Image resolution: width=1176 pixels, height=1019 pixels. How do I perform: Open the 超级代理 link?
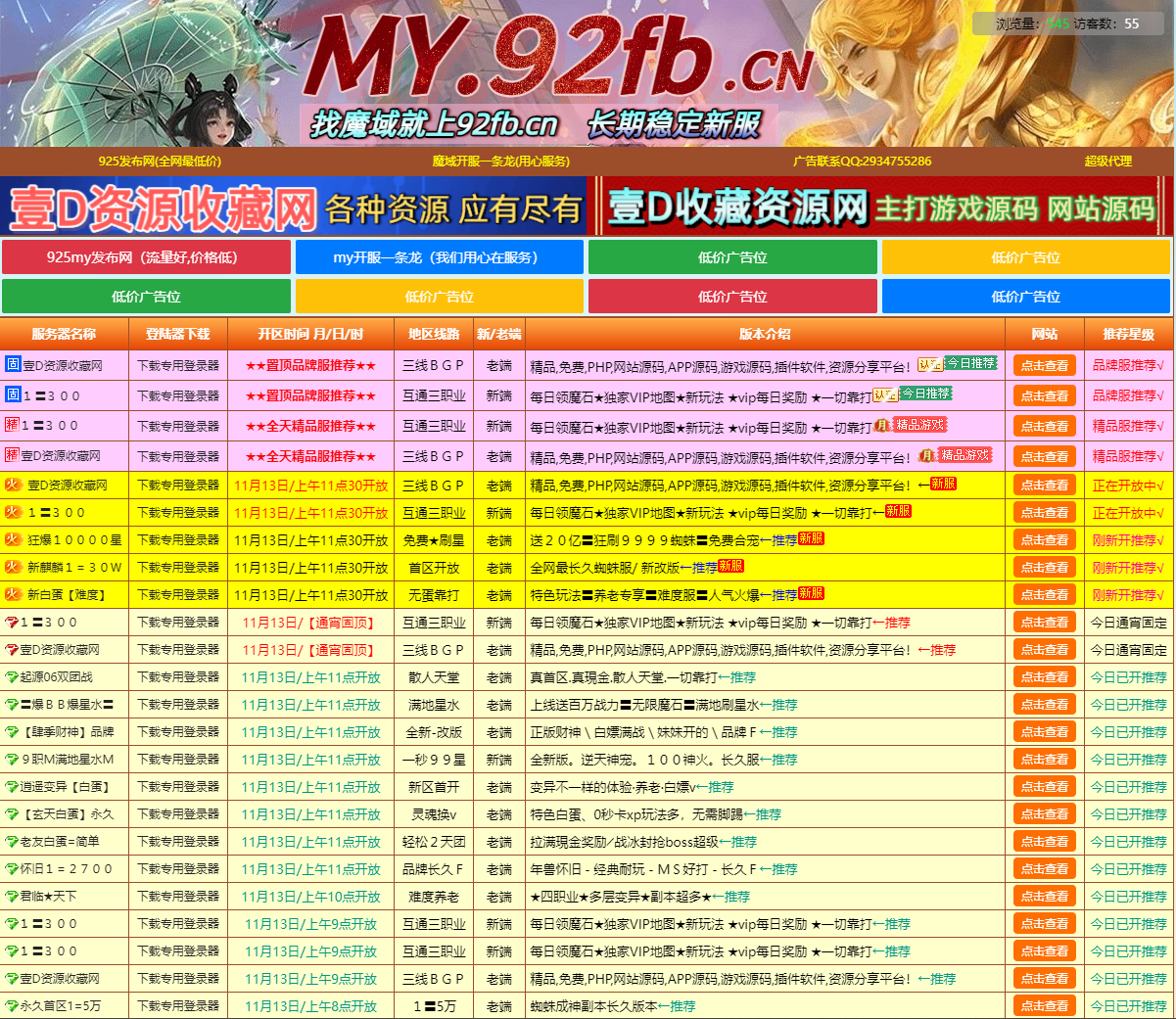pyautogui.click(x=1107, y=161)
